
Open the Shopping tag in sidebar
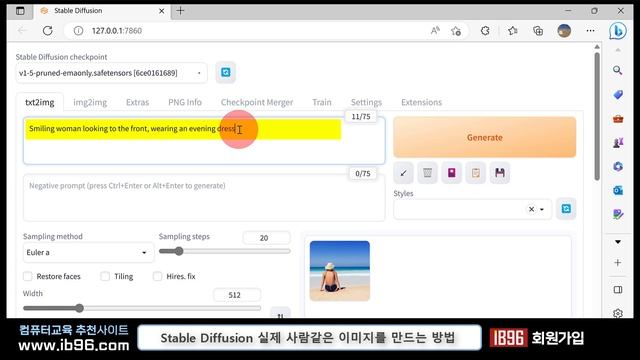click(618, 95)
